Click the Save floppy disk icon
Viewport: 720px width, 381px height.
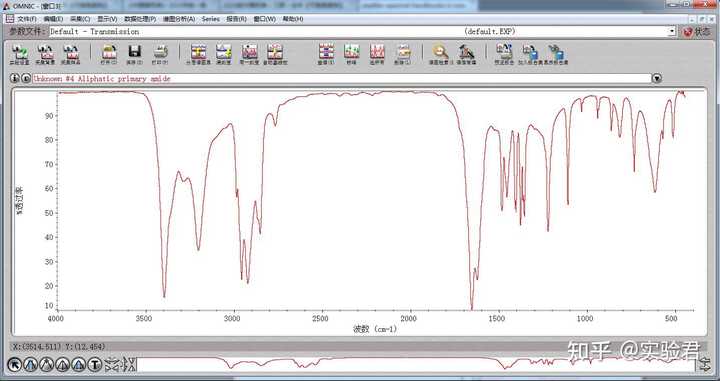point(134,54)
